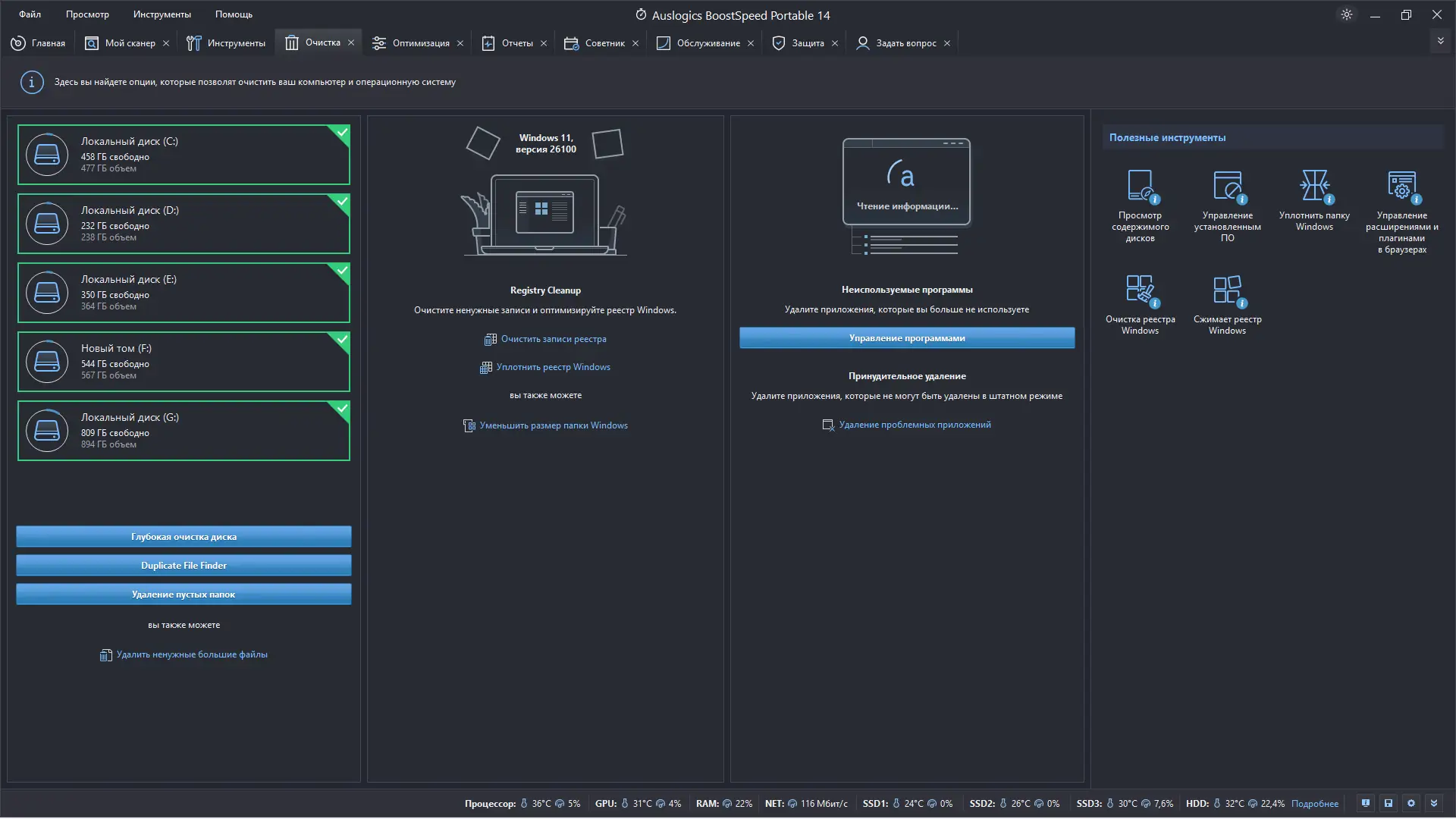Expand status bar double-chevron at bottom right
This screenshot has width=1456, height=819.
click(x=1434, y=803)
